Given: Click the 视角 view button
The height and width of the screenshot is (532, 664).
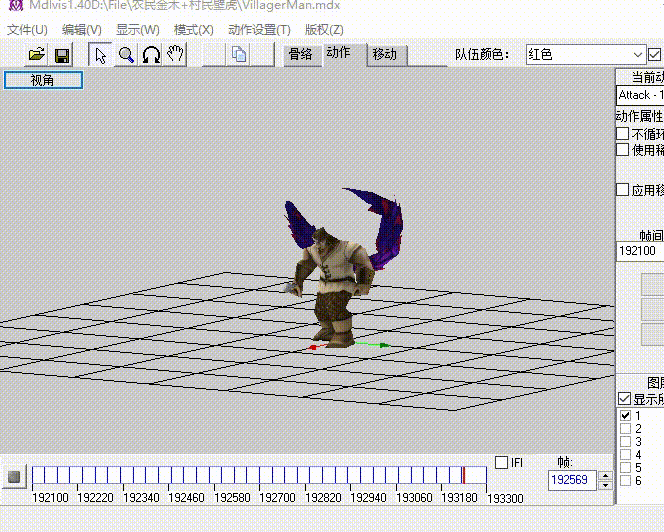Looking at the screenshot, I should 43,80.
